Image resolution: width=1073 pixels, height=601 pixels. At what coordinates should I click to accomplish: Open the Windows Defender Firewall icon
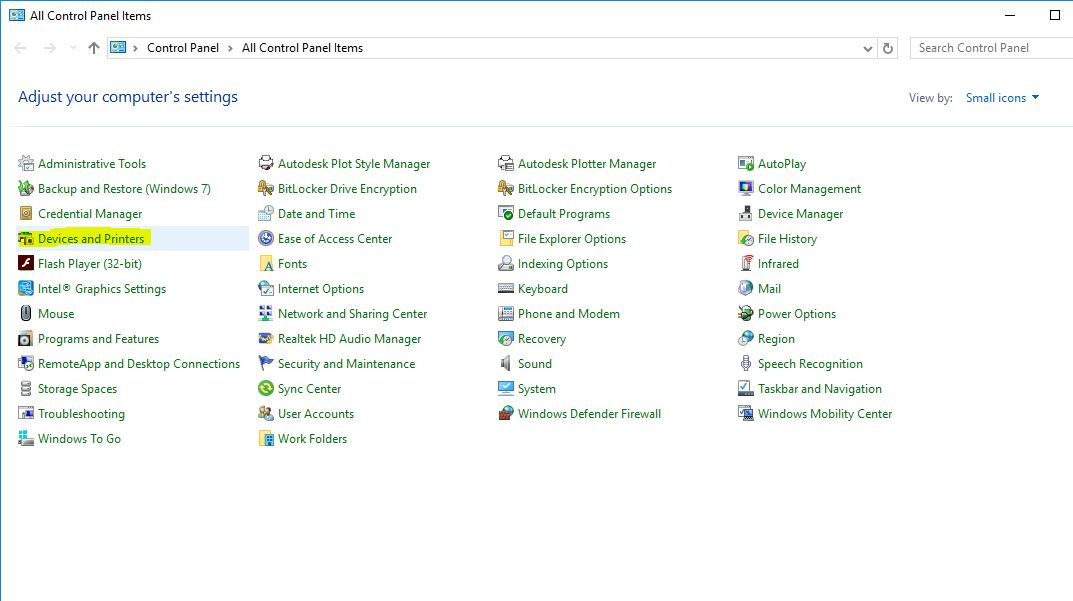pyautogui.click(x=506, y=413)
